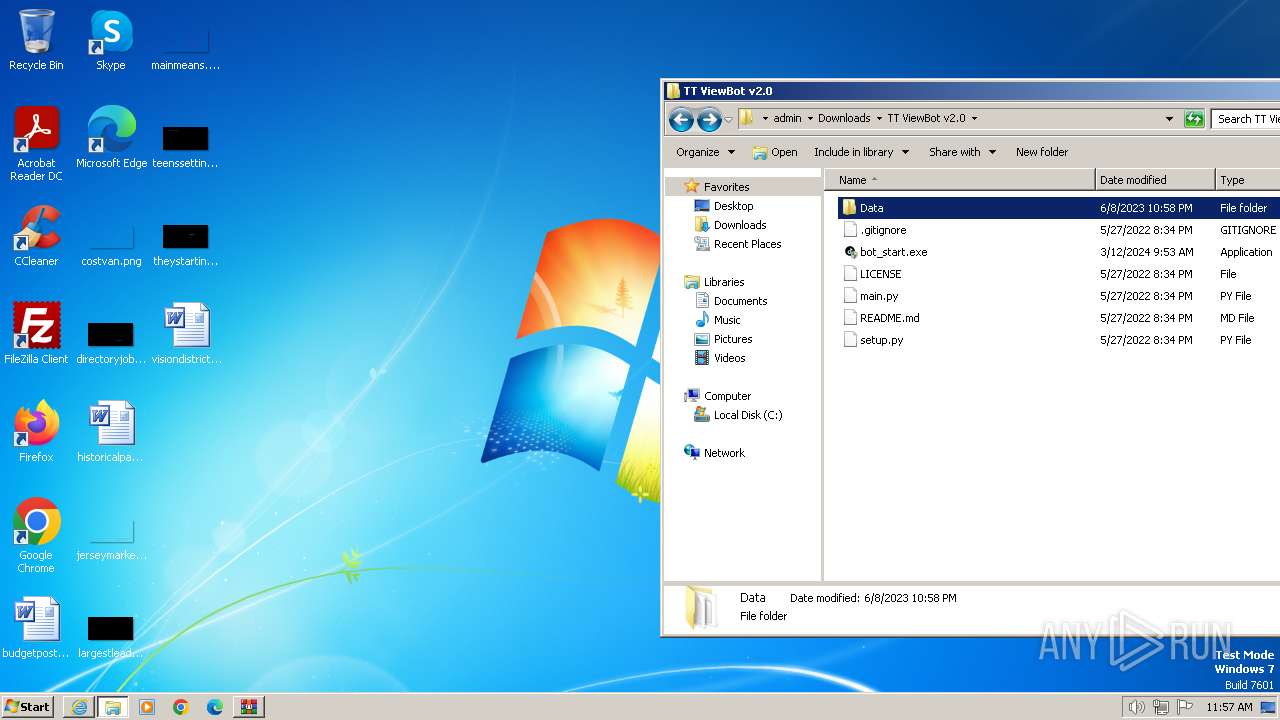Click Chrome icon in taskbar
Viewport: 1280px width, 720px height.
click(181, 707)
